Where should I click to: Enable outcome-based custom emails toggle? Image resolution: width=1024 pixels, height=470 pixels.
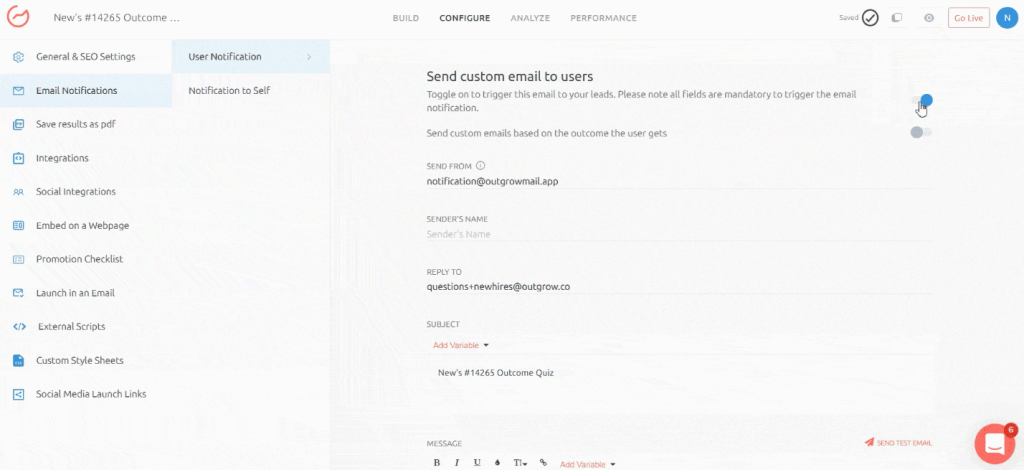point(920,133)
